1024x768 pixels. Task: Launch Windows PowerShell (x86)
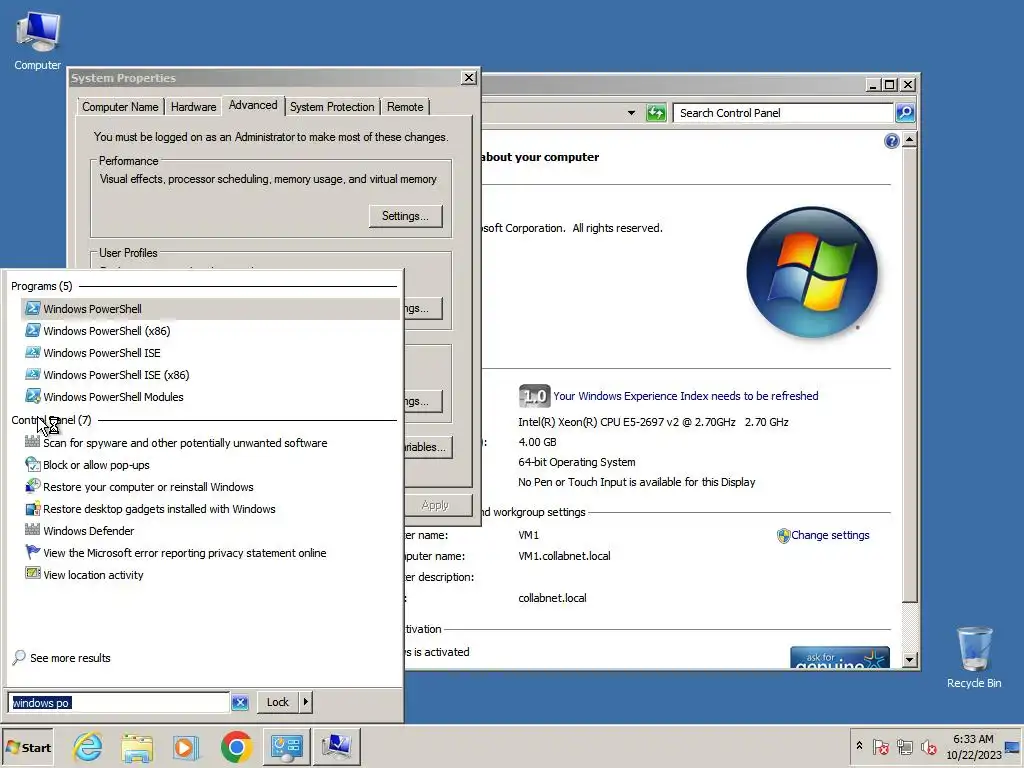click(x=210, y=331)
